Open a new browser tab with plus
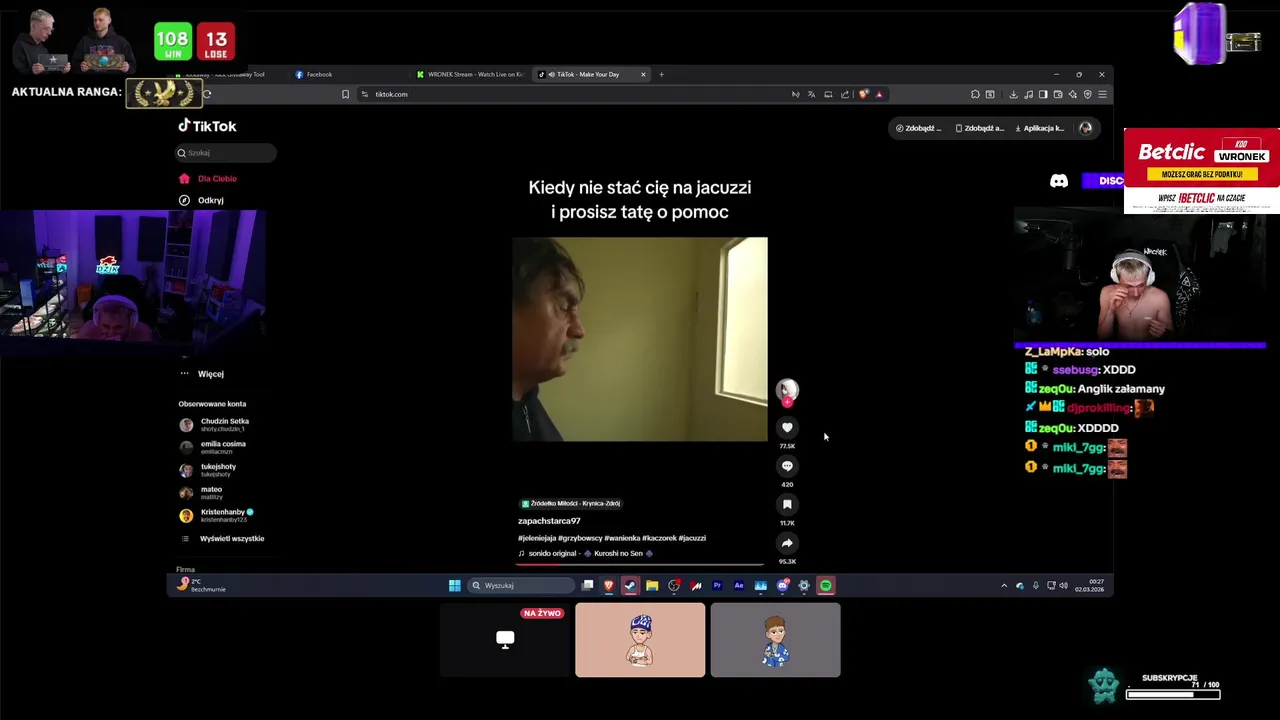The width and height of the screenshot is (1280, 720). tap(661, 74)
